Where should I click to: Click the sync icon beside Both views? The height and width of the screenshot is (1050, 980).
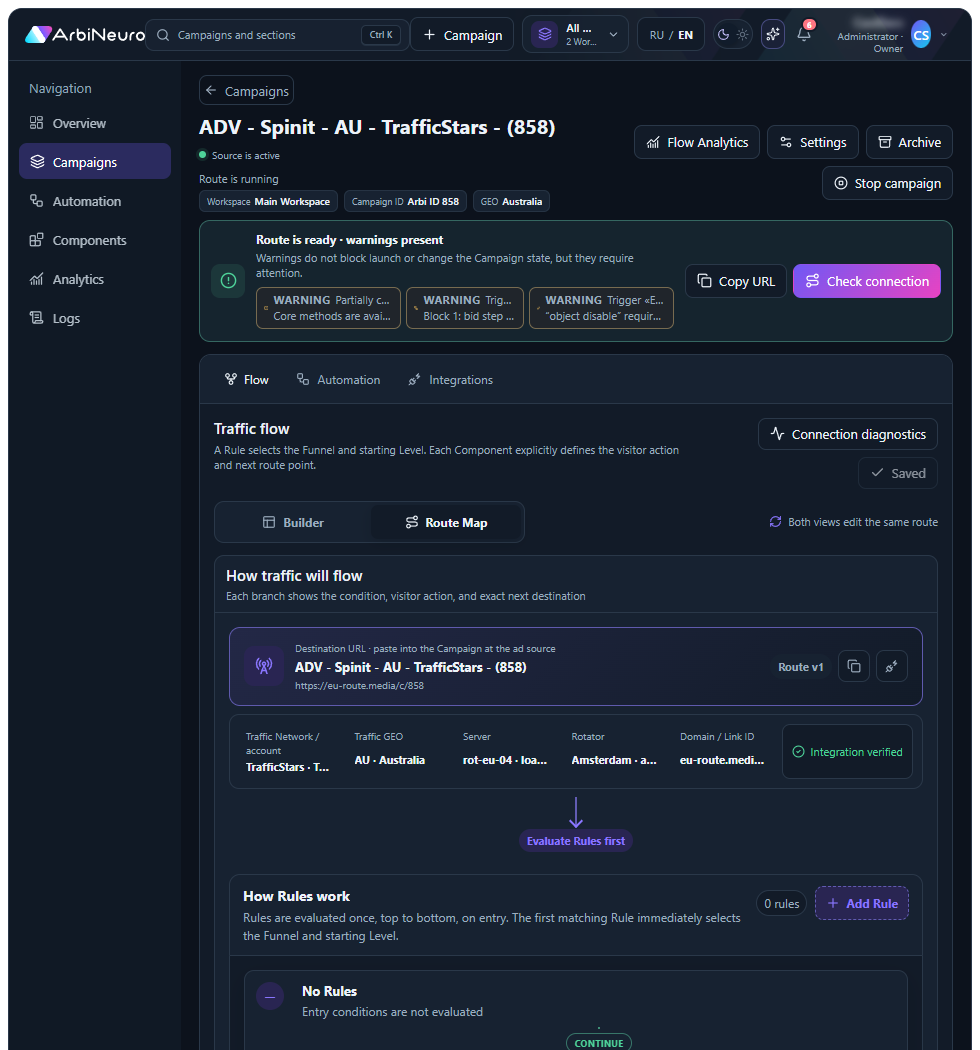pos(775,522)
